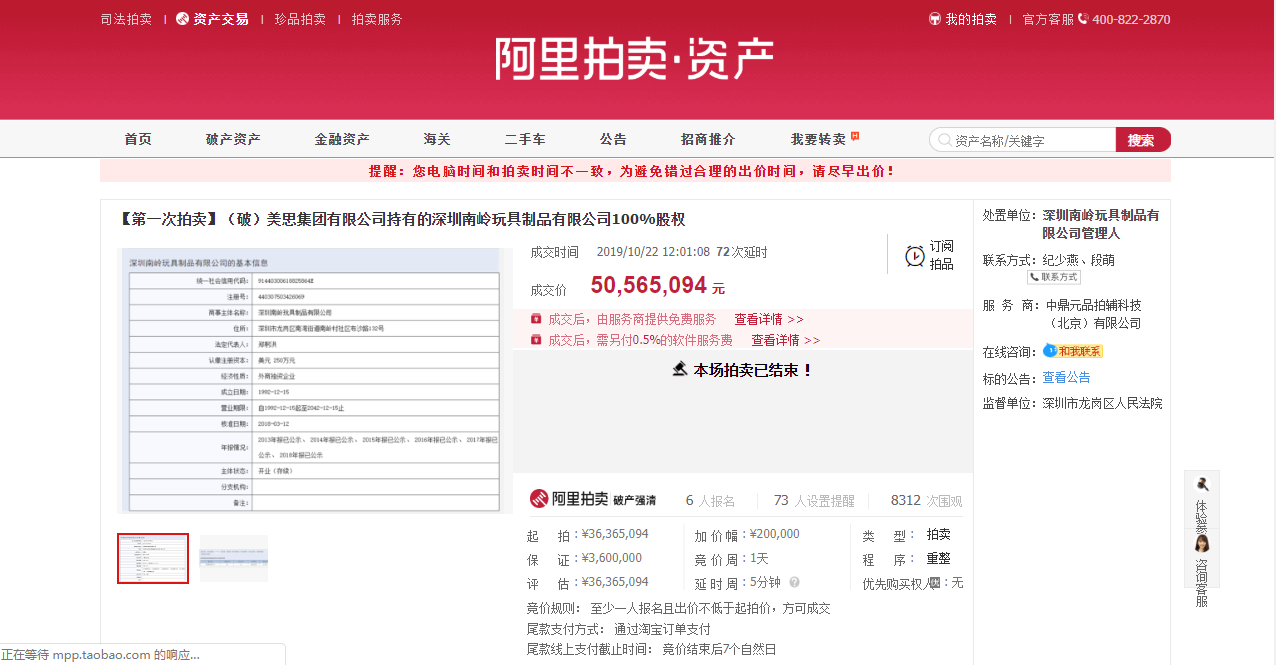This screenshot has height=665, width=1276.
Task: Click the hot badge beside 我要转卖
Action: [855, 136]
